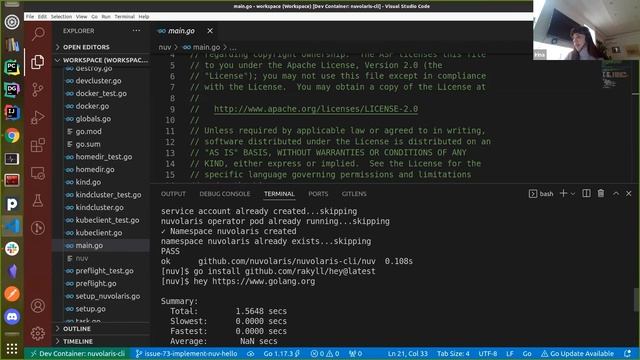Open Discord from the dock
The width and height of the screenshot is (640, 360).
(12, 317)
